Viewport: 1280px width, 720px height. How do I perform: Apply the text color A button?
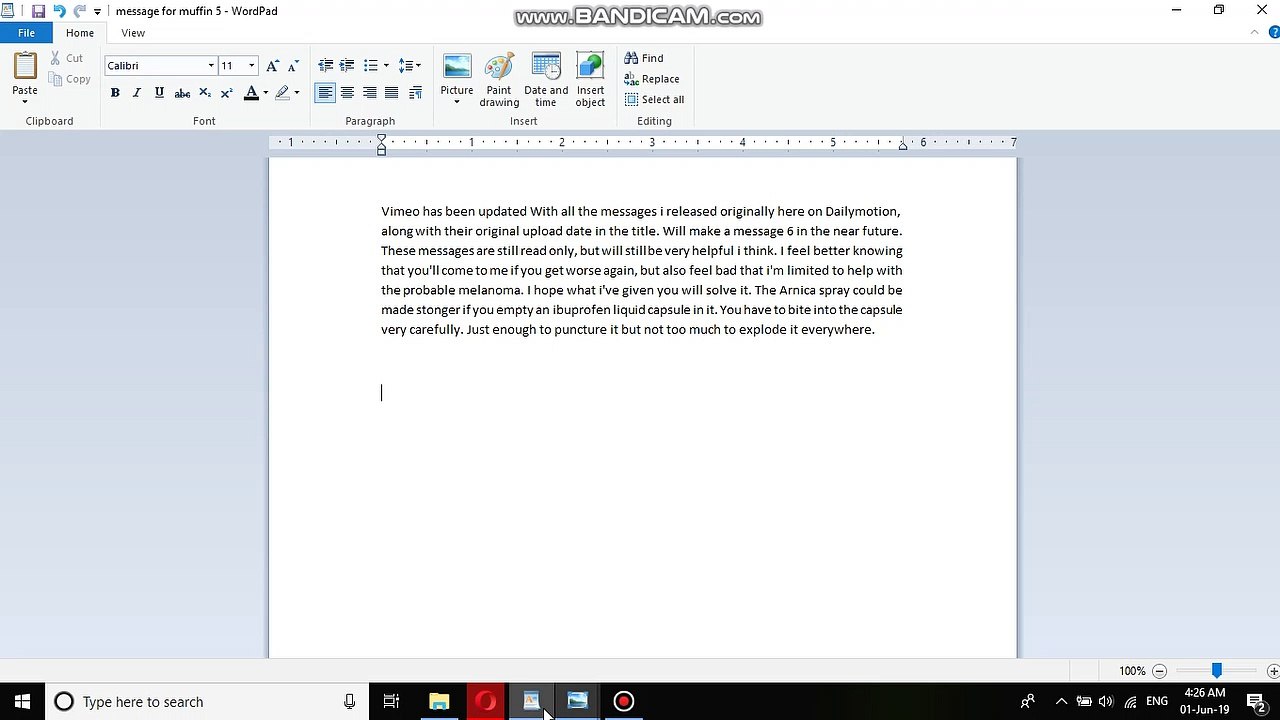coord(251,93)
